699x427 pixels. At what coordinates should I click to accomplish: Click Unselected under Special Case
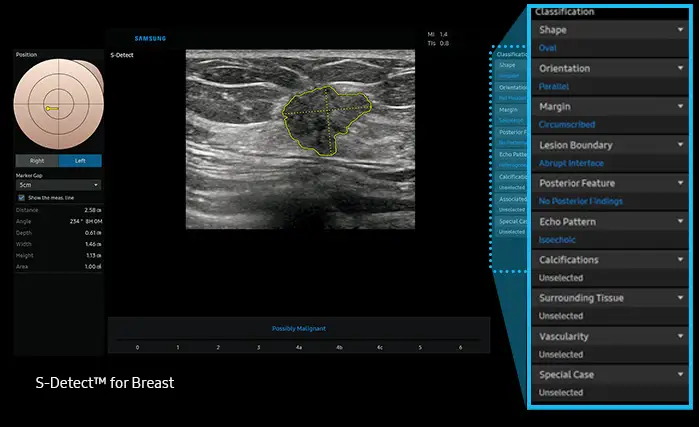pos(561,393)
